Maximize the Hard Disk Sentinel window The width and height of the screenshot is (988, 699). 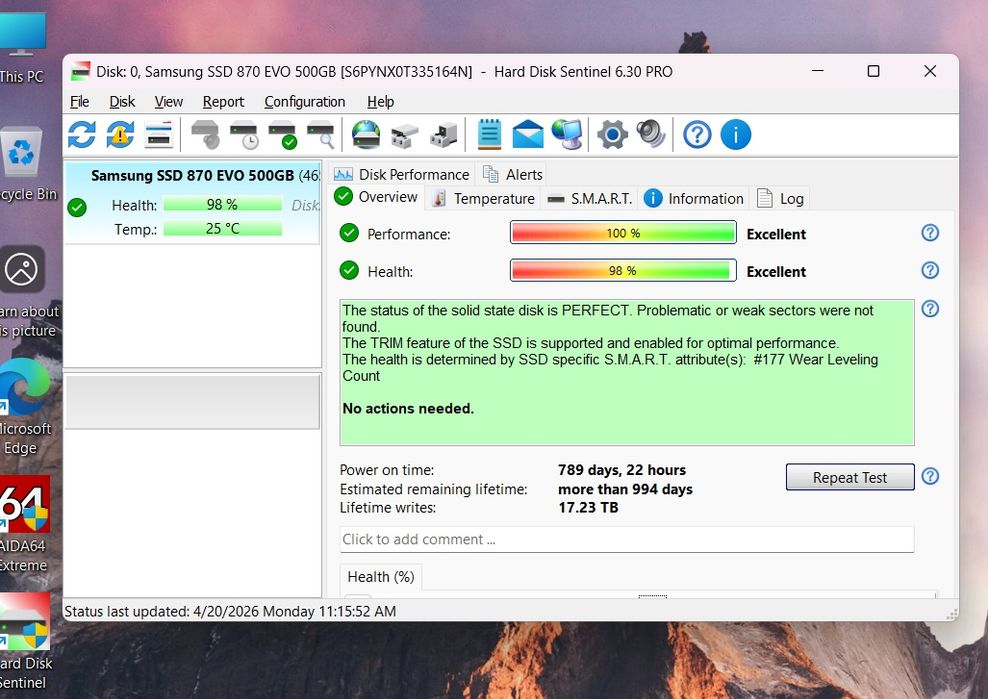coord(873,71)
